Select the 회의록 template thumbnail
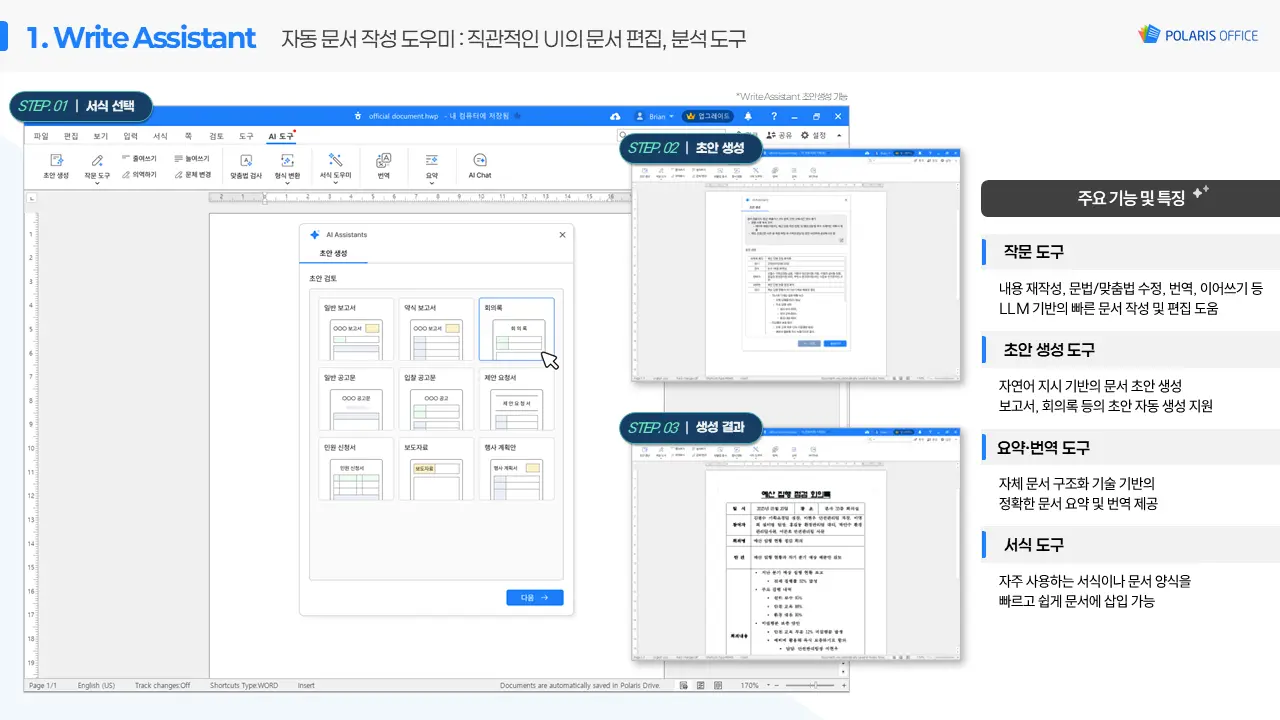Image resolution: width=1280 pixels, height=720 pixels. tap(517, 327)
